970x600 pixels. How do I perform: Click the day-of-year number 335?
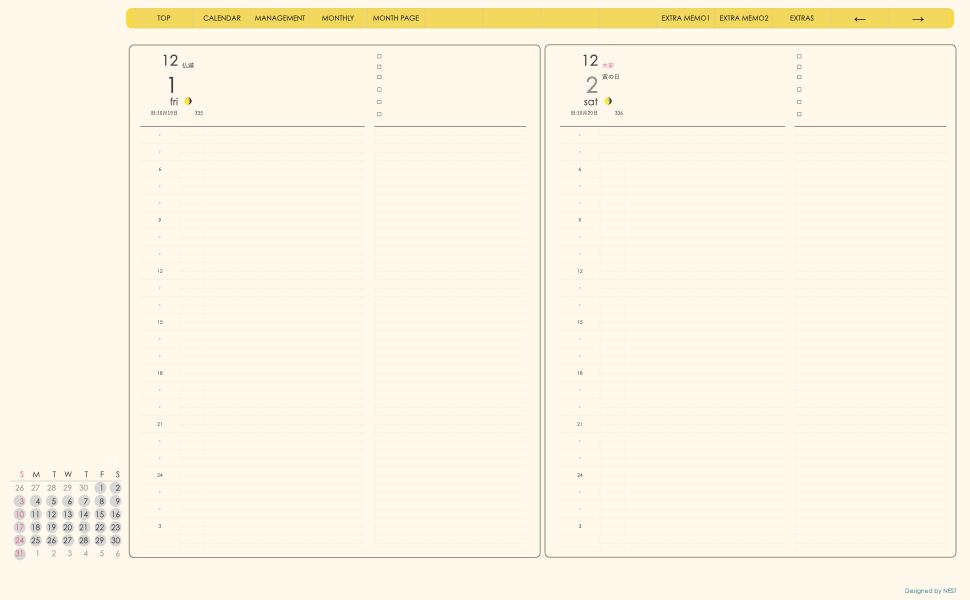[199, 113]
